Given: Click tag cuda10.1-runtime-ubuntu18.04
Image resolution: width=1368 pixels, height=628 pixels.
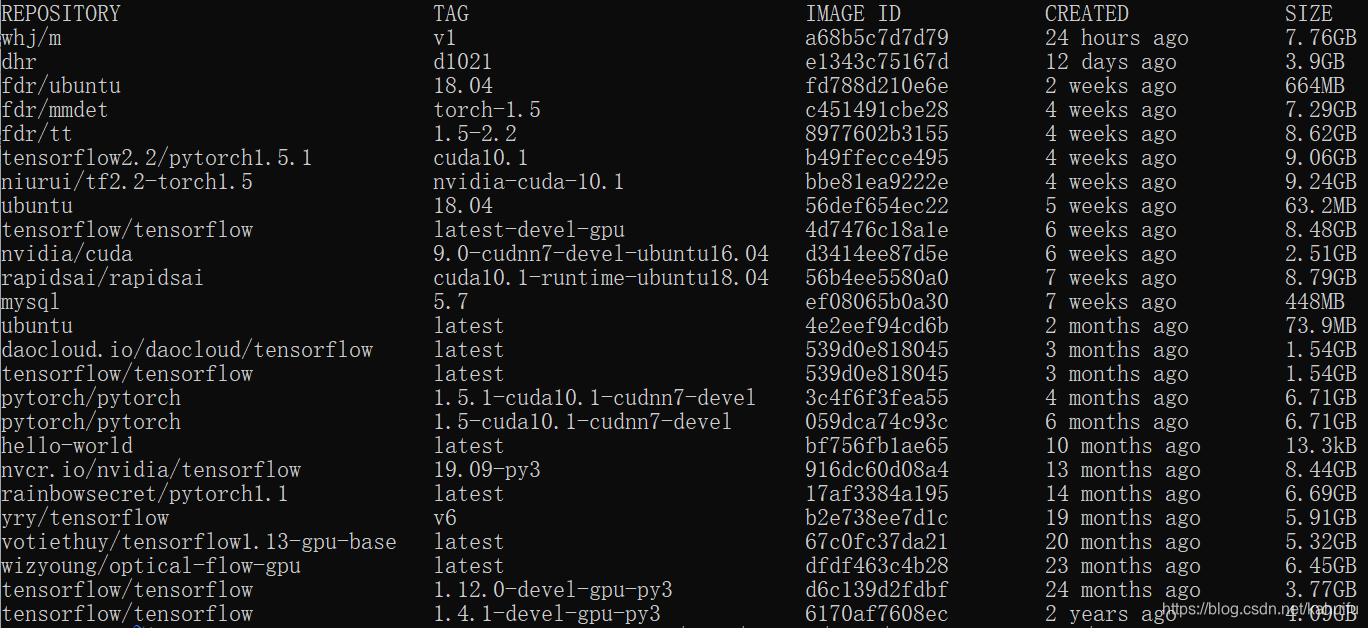Looking at the screenshot, I should [601, 278].
